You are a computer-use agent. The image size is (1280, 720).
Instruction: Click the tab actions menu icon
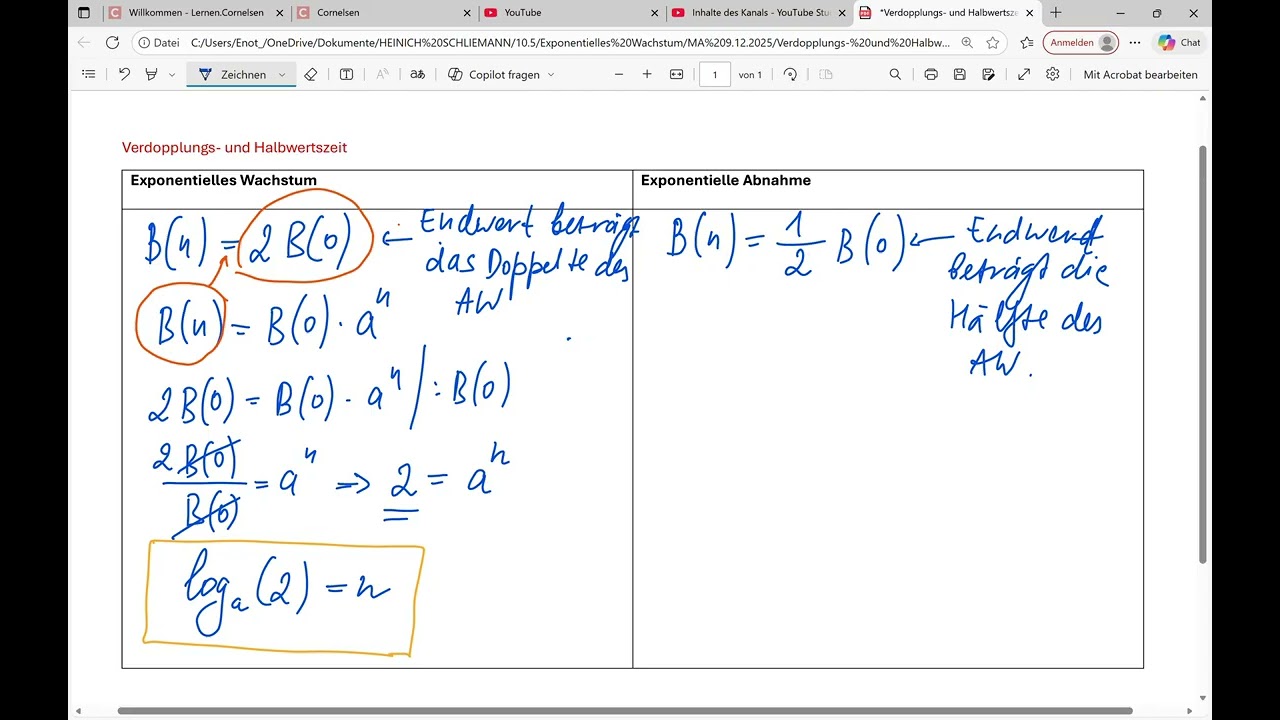(x=84, y=13)
